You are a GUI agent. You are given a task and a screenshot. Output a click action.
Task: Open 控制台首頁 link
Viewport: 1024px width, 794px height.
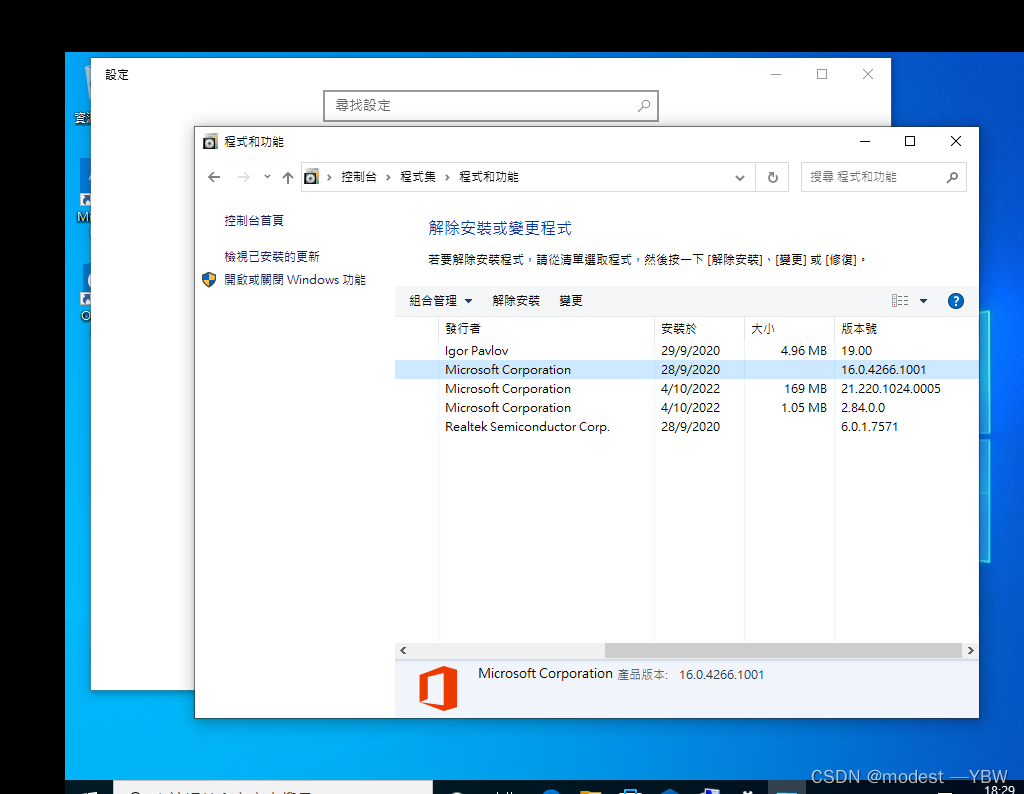tap(254, 221)
